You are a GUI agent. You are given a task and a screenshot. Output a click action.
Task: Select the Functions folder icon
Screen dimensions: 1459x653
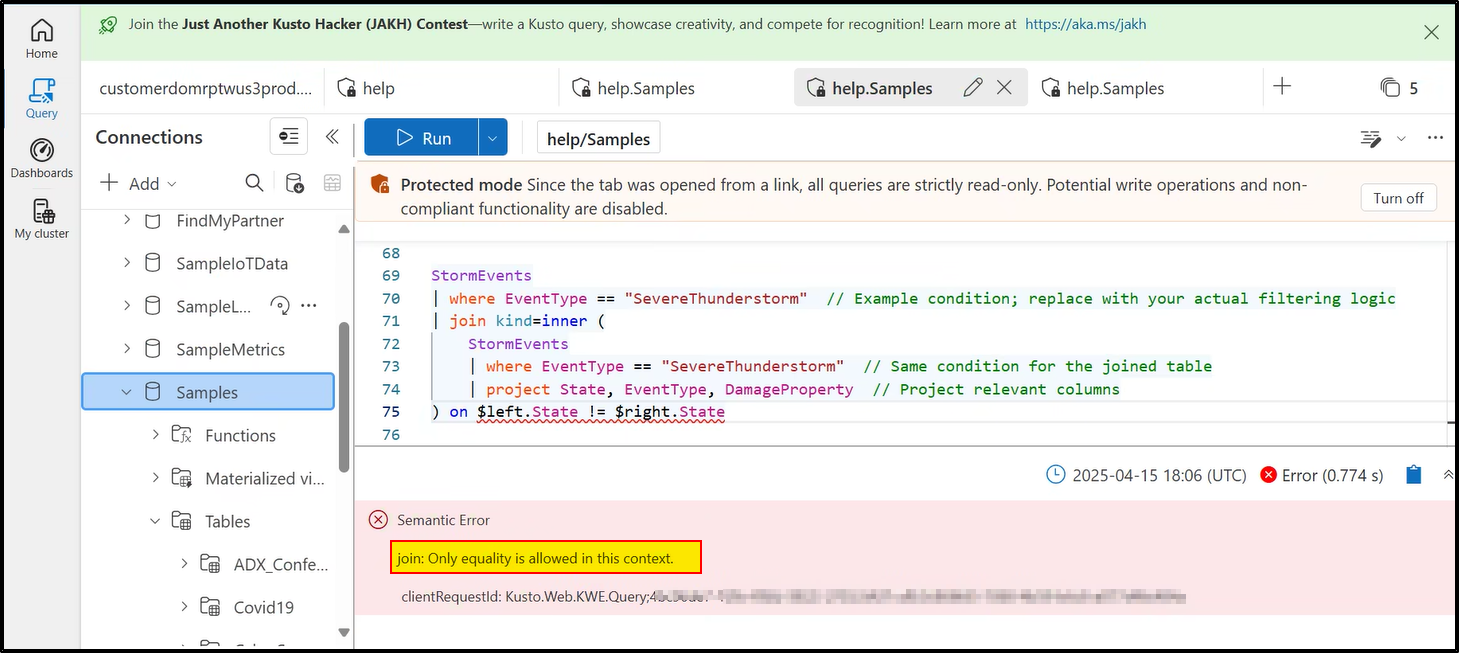click(181, 435)
